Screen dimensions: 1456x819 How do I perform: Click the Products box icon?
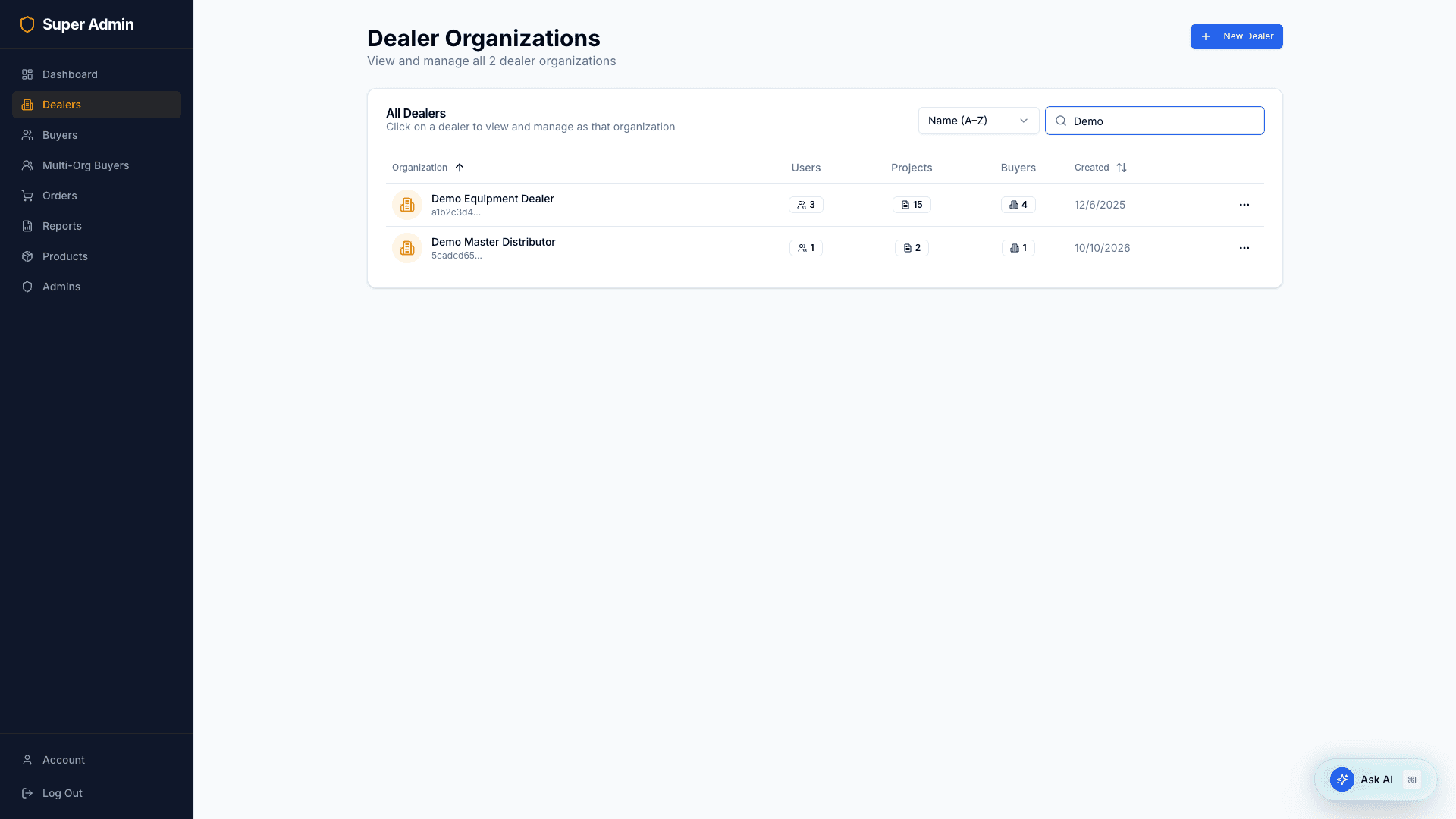point(27,256)
